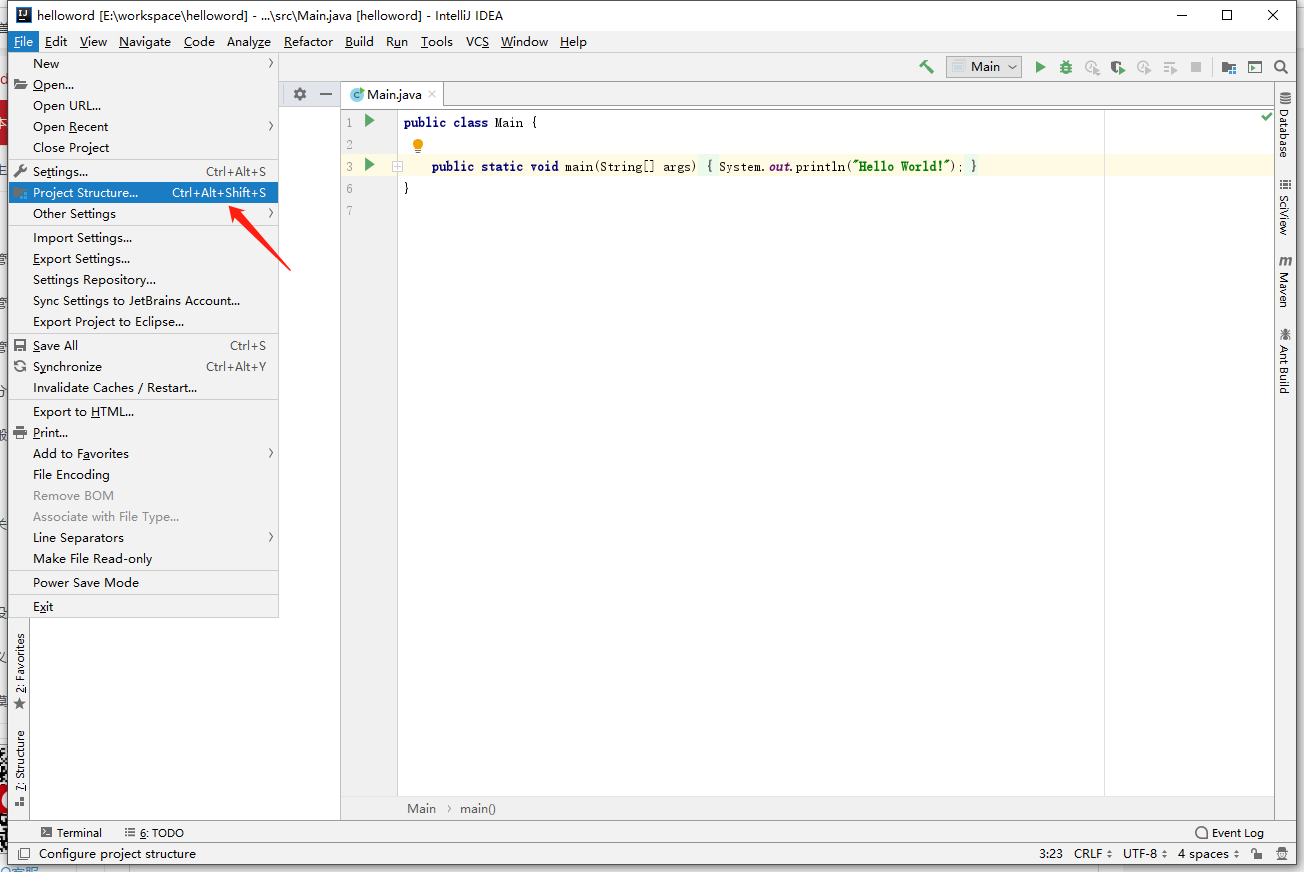Screen dimensions: 1304x872
Task: Choose Export Project to Eclipse...
Action: click(143, 321)
